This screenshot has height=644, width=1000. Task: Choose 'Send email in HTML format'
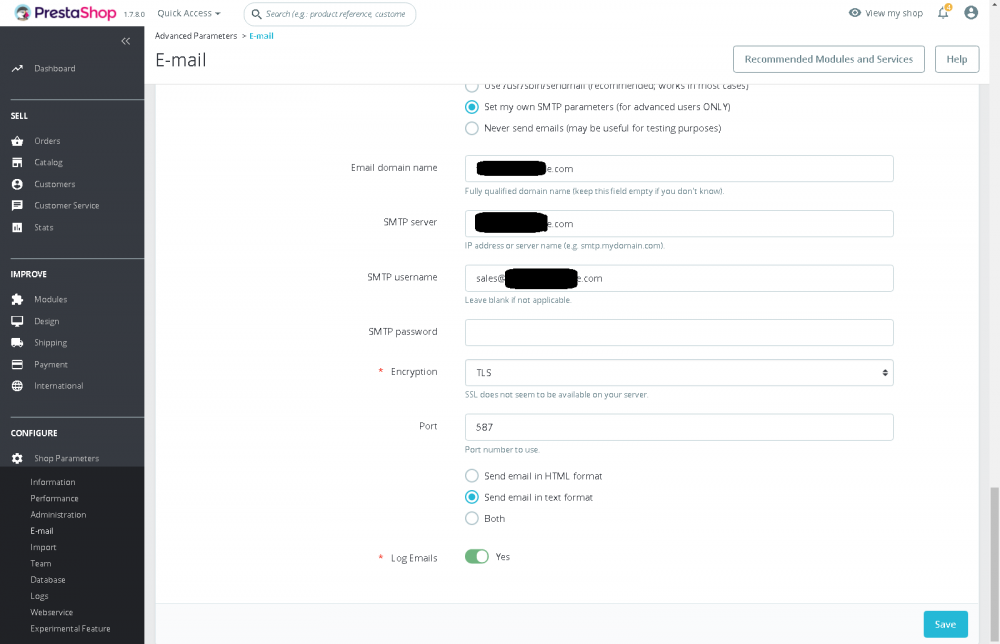tap(471, 475)
